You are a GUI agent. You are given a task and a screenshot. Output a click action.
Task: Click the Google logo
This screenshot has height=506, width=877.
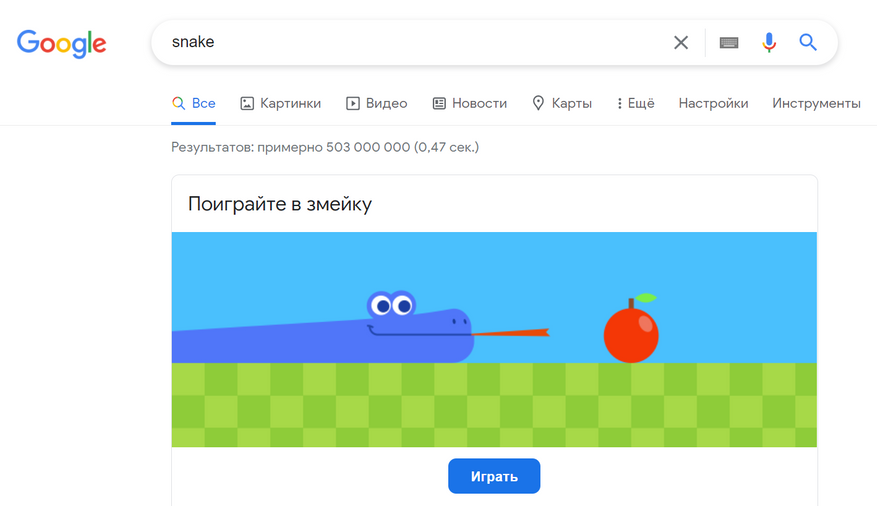[61, 43]
